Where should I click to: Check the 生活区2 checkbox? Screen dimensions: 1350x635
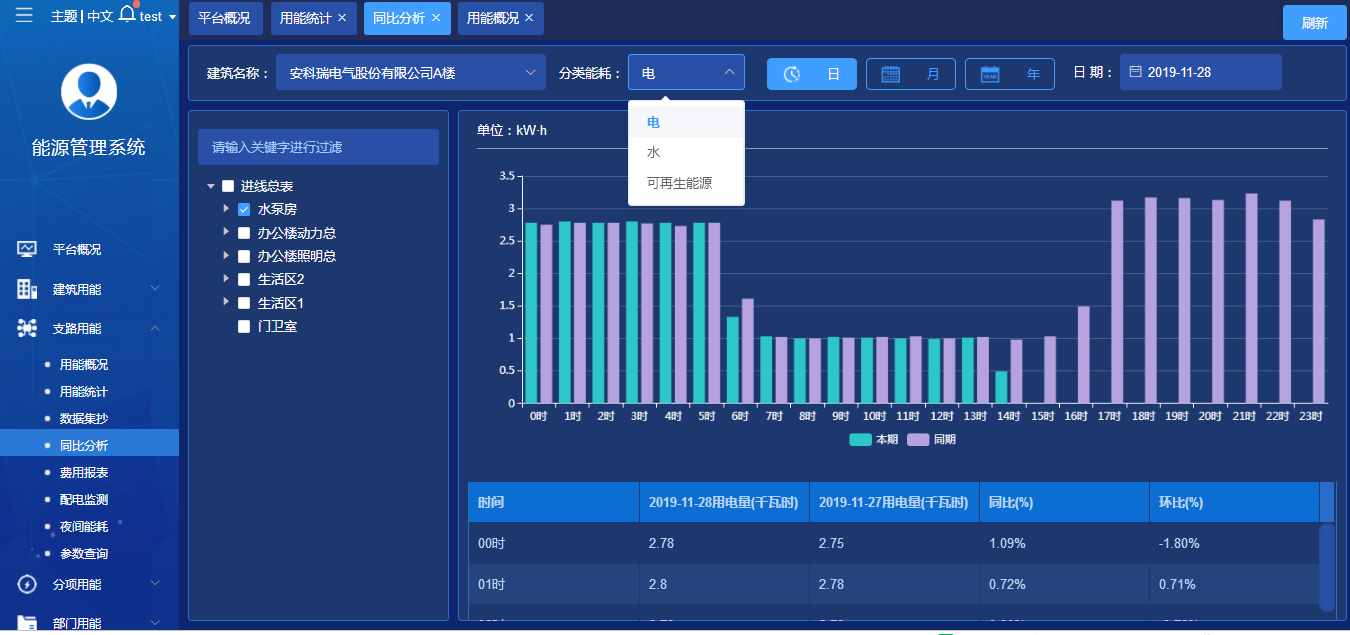point(244,279)
